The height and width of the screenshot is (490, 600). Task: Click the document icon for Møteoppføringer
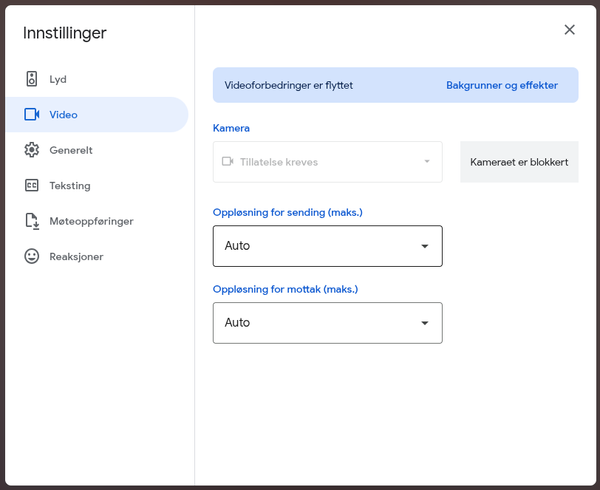(31, 221)
